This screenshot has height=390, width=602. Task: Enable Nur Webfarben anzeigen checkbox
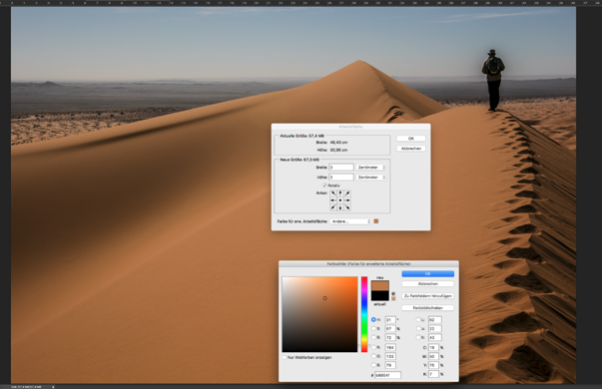tap(284, 357)
